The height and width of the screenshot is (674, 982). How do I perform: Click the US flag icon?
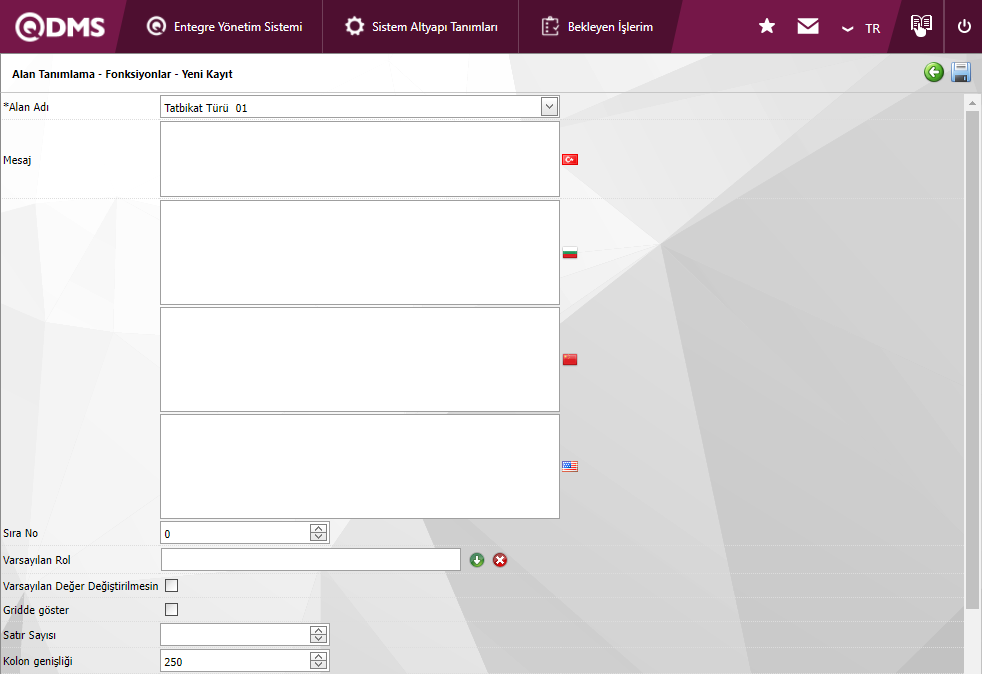(x=570, y=467)
